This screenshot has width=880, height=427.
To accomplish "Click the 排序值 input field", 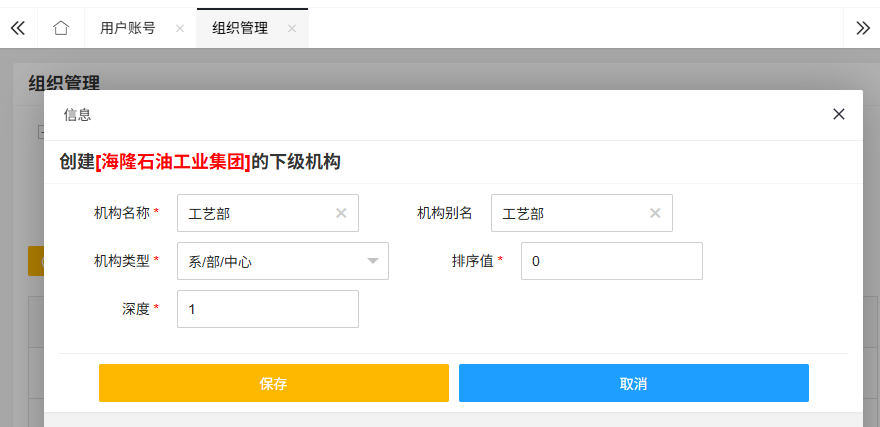I will (x=612, y=261).
